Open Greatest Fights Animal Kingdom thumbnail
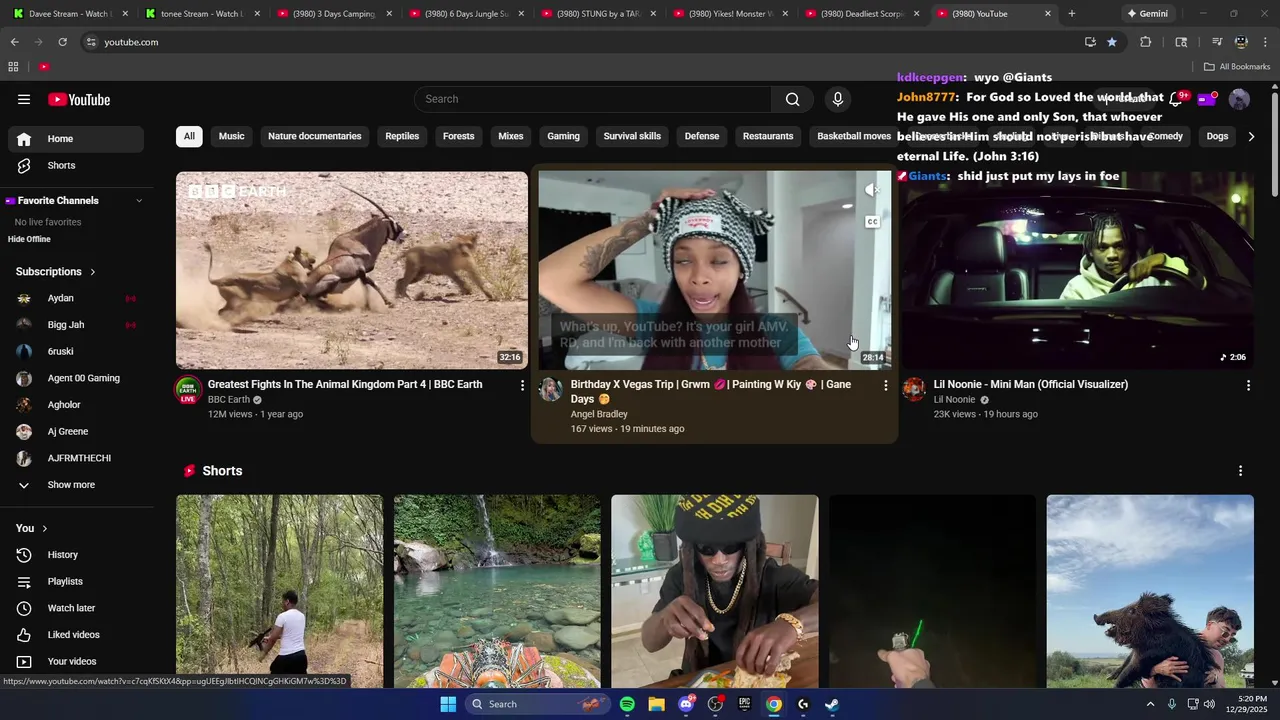Screen dimensions: 1280x720 (352, 271)
